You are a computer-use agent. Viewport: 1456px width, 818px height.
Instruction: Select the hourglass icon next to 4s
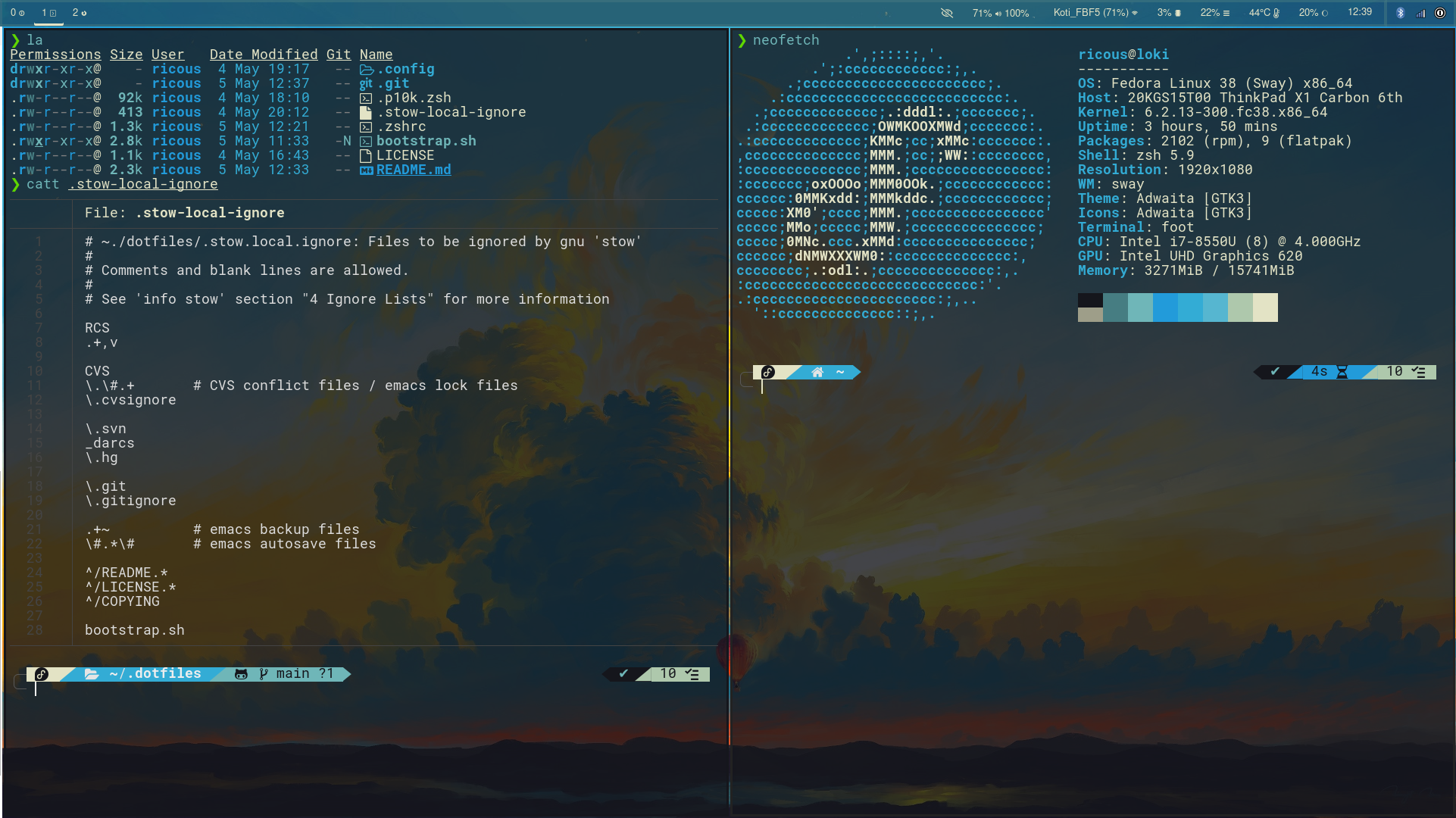tap(1342, 372)
